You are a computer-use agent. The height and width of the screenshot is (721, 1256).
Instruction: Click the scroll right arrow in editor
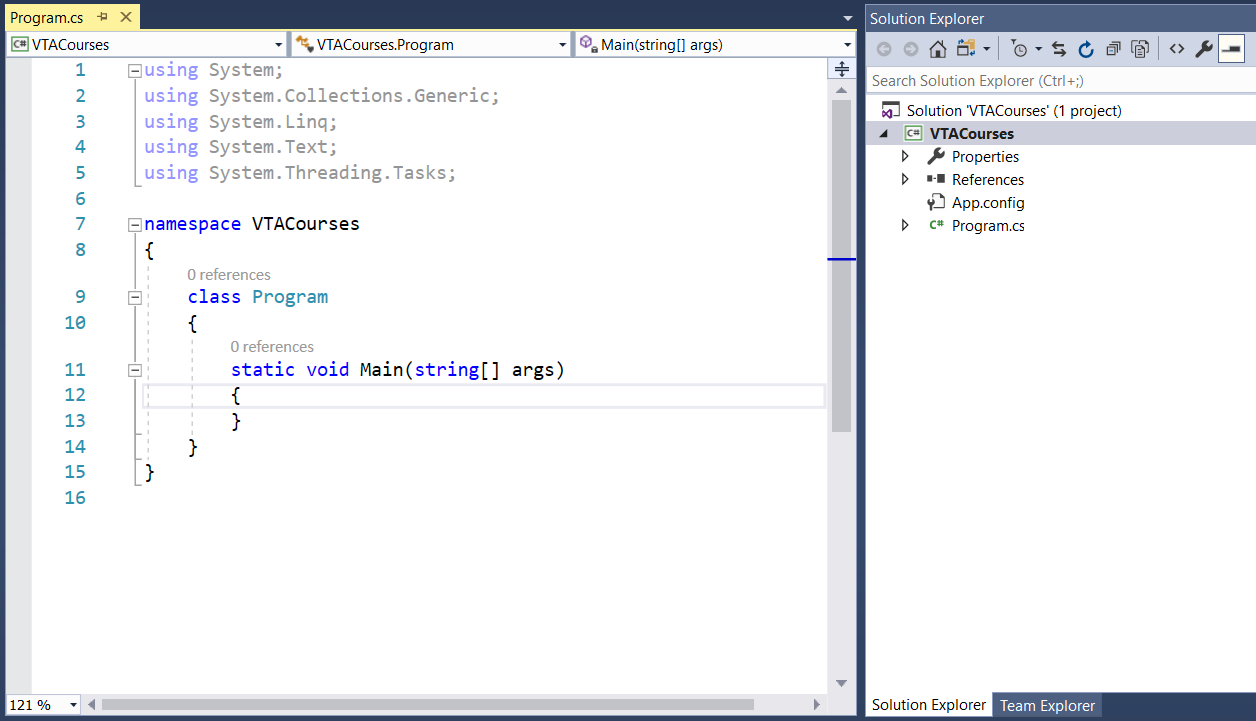pos(818,705)
